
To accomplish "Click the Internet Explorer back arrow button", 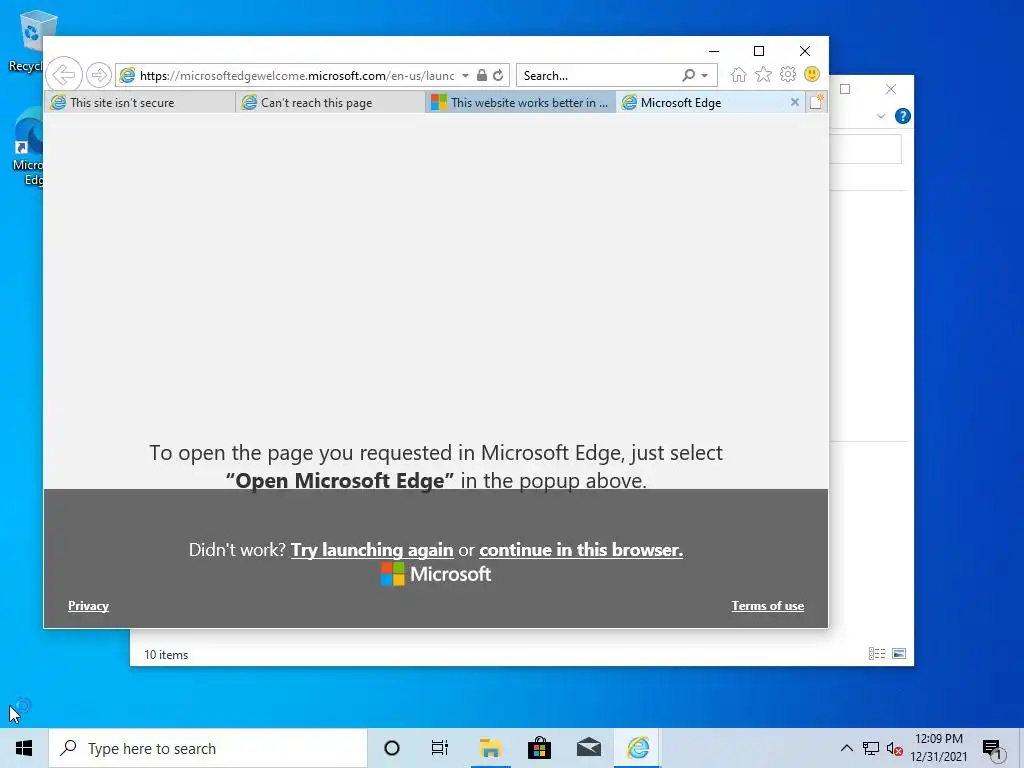I will (64, 74).
